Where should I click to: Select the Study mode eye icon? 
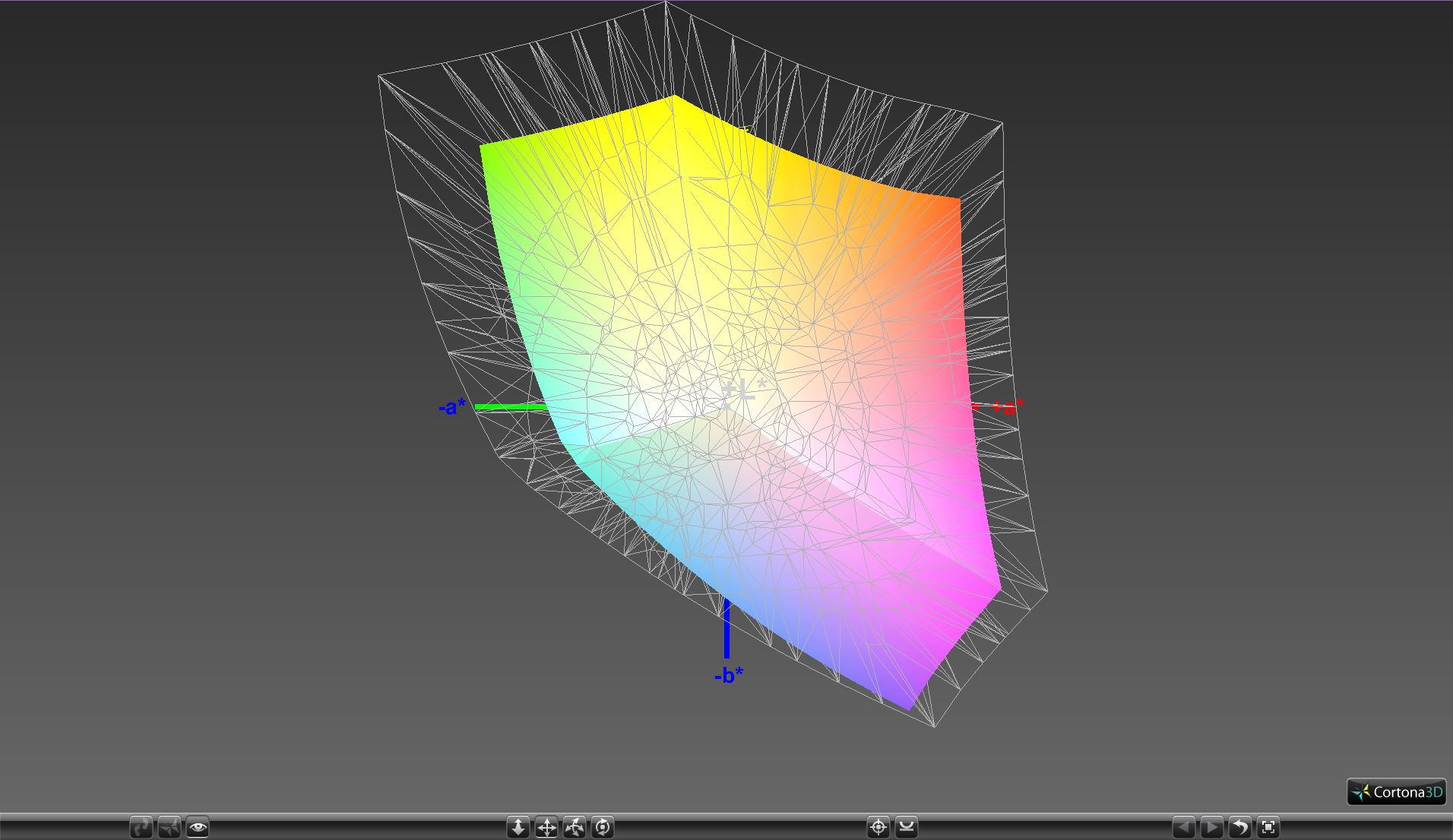[x=198, y=827]
